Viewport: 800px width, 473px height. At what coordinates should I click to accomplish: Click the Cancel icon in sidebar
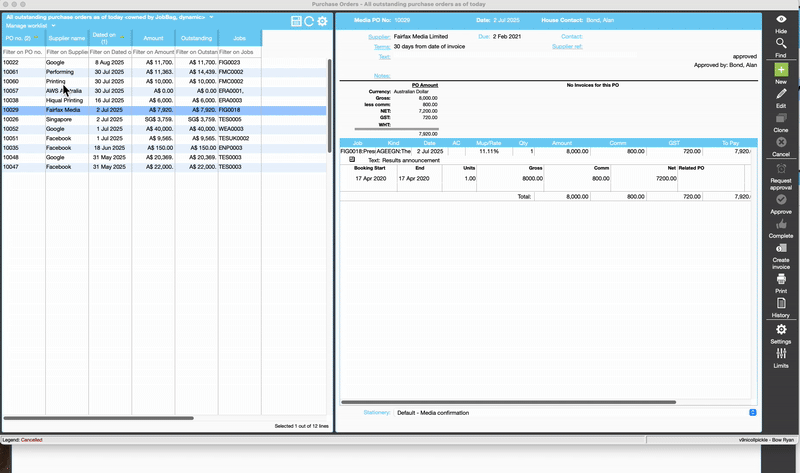(x=781, y=142)
